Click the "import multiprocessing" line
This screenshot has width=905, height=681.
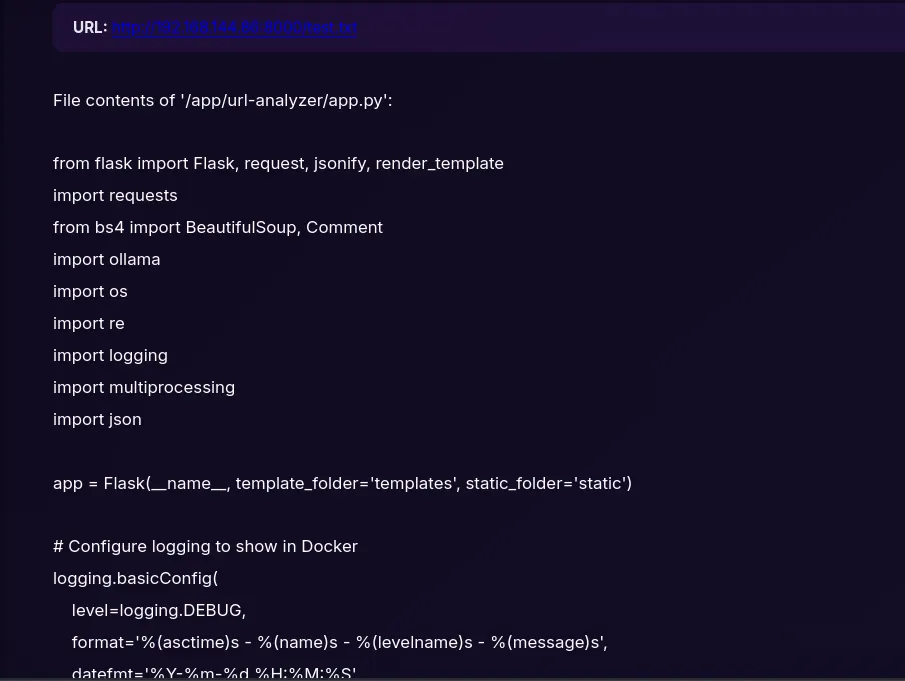coord(144,387)
